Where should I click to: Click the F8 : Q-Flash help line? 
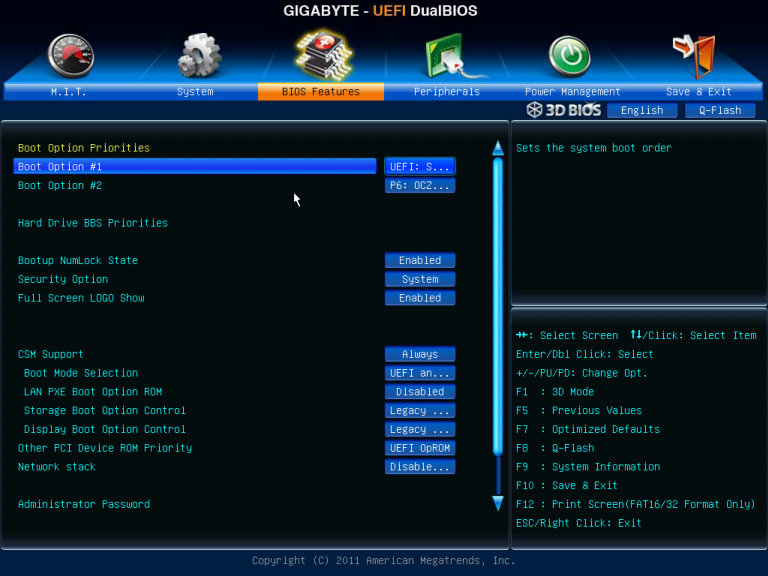(555, 448)
